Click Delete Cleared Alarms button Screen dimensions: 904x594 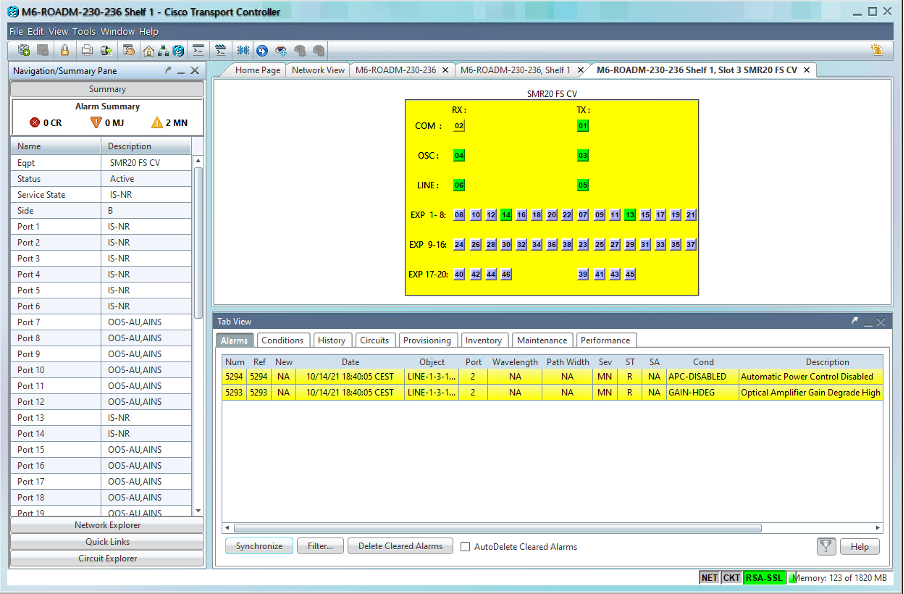point(400,546)
